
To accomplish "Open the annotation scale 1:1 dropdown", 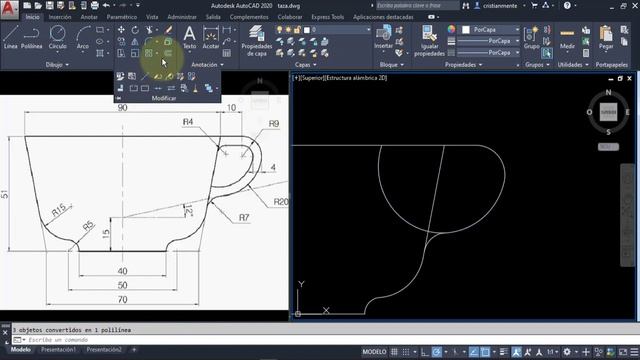I will click(553, 352).
